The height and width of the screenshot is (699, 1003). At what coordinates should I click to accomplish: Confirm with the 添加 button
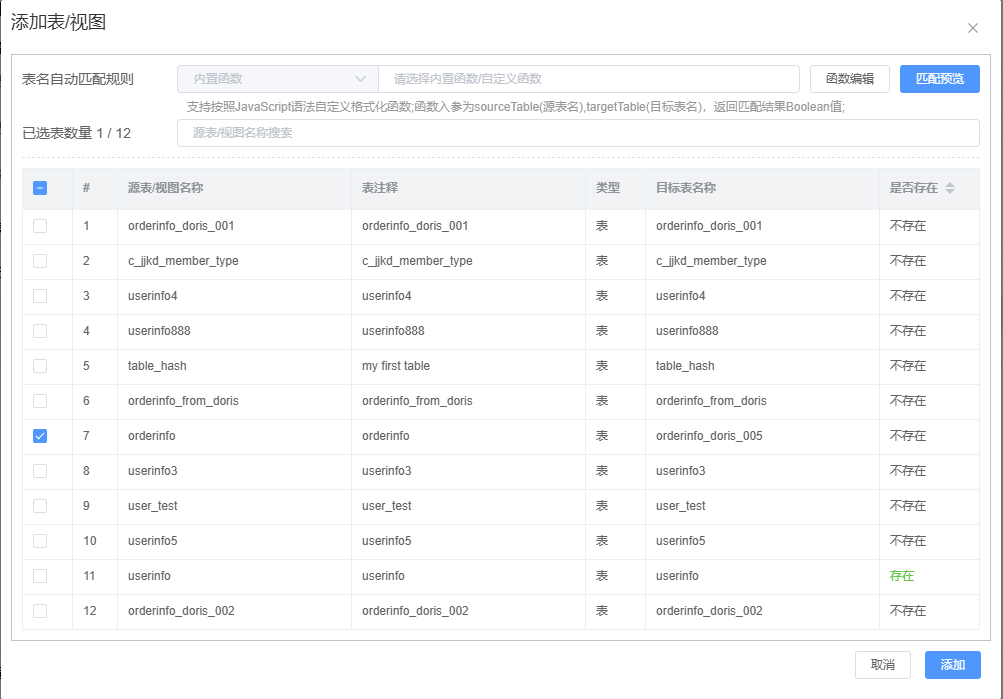952,665
